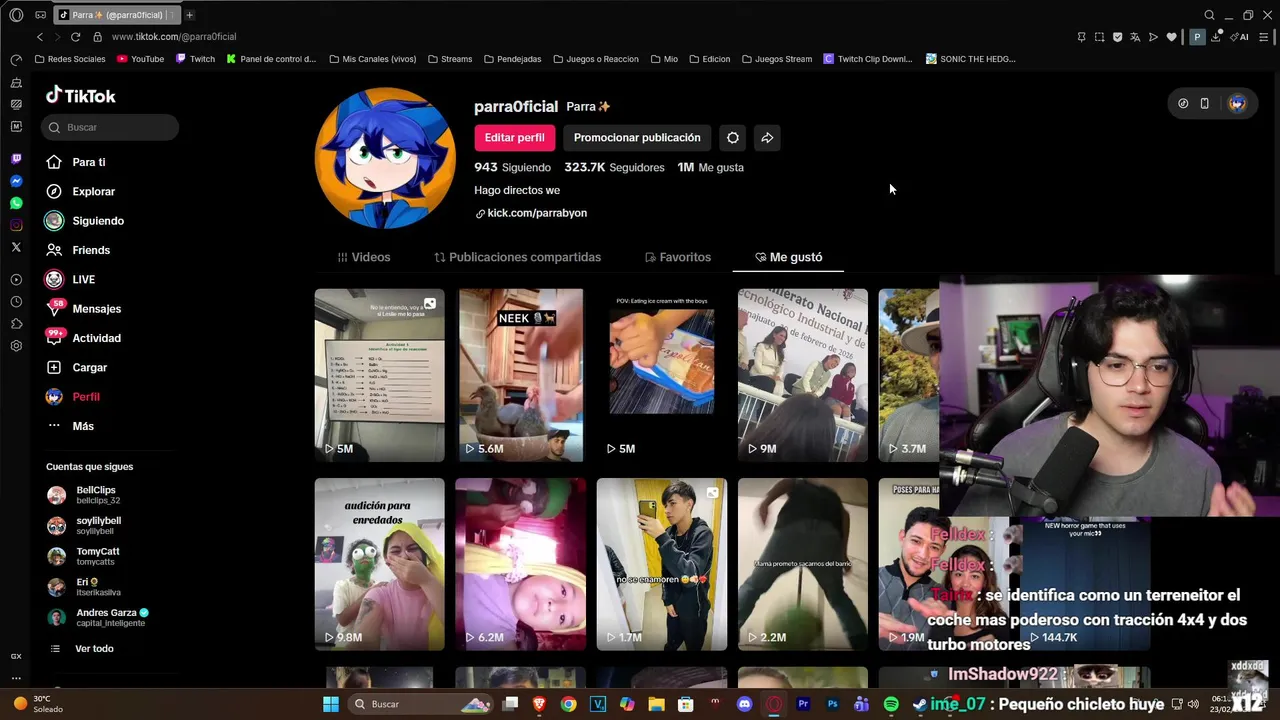
Task: Switch to Videos tab
Action: pyautogui.click(x=364, y=257)
